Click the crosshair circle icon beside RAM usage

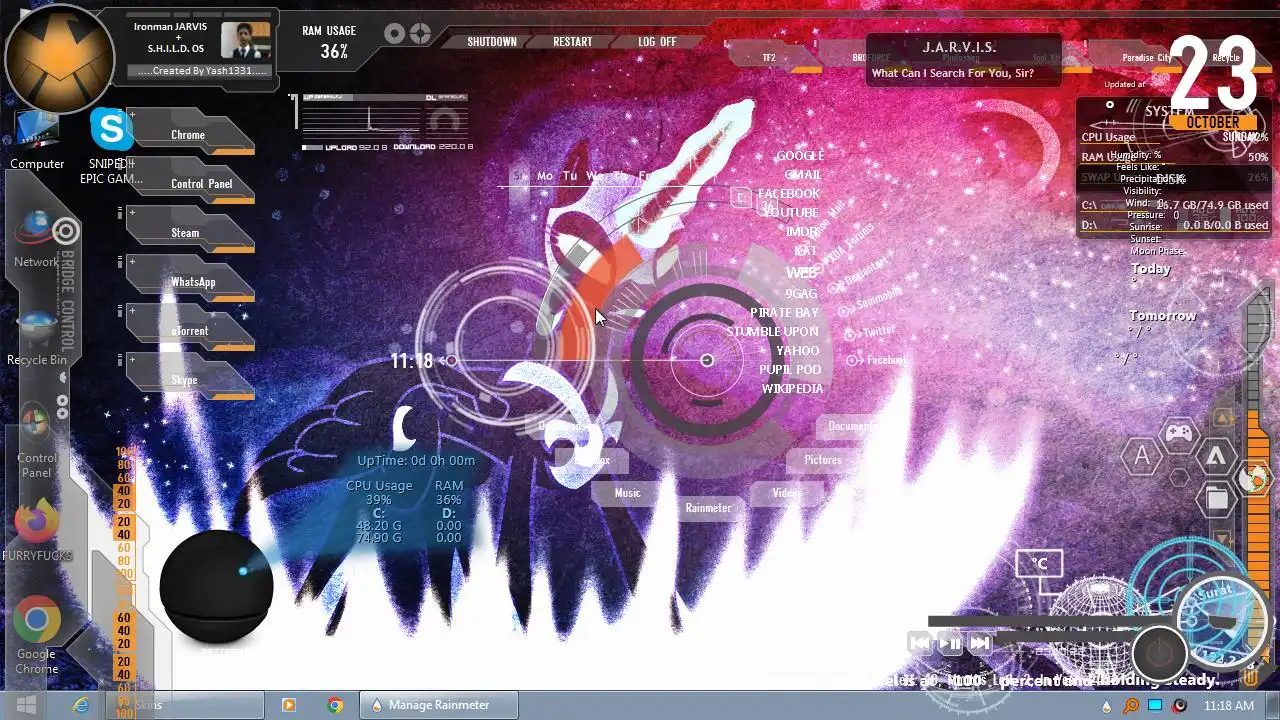click(x=420, y=34)
